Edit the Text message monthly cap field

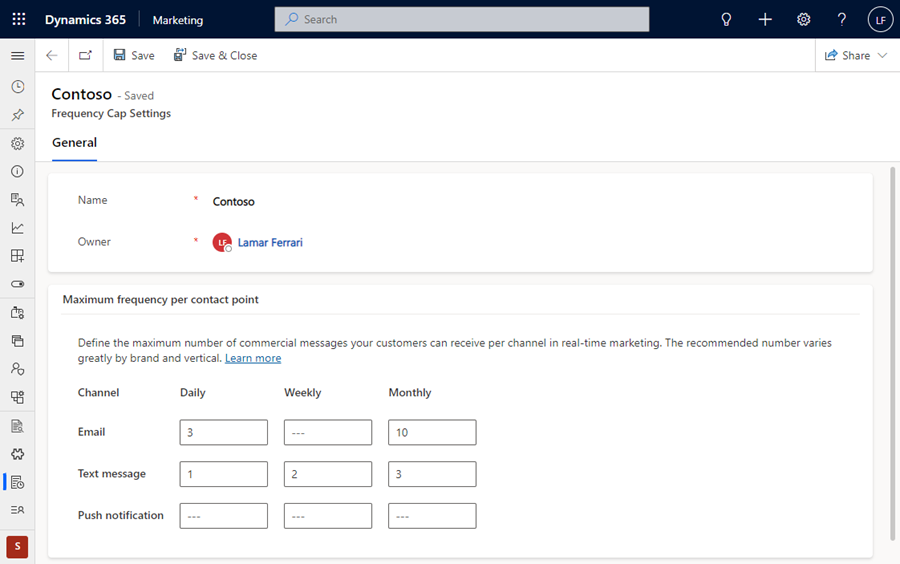(432, 474)
